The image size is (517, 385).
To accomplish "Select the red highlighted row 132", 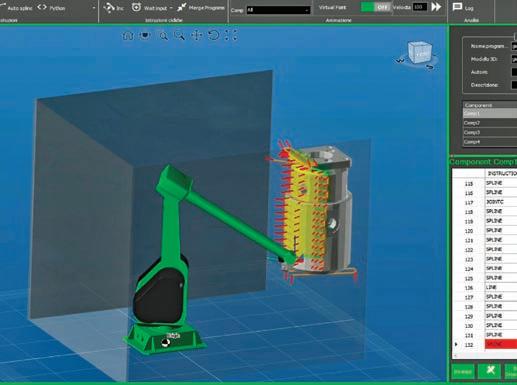I will (484, 344).
